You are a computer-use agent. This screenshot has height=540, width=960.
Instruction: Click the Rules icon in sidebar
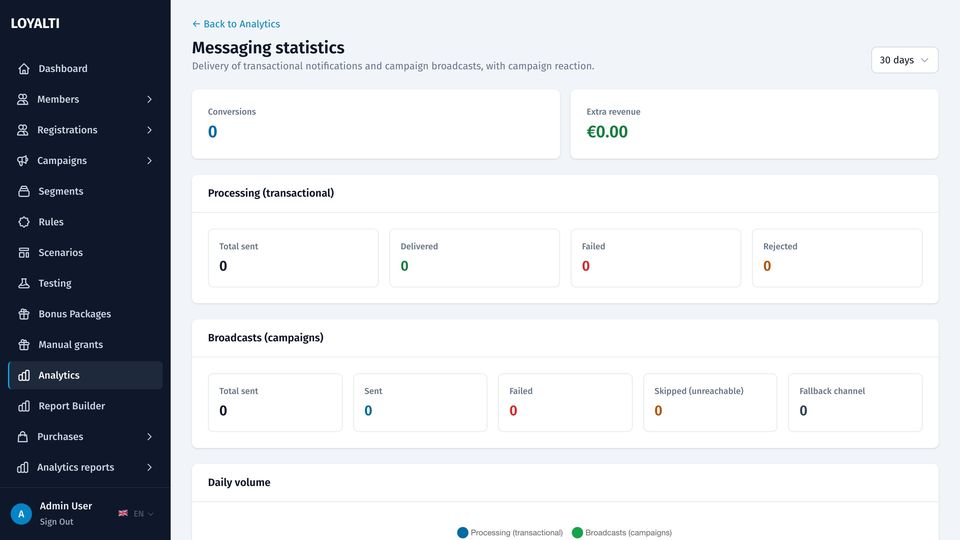point(24,222)
